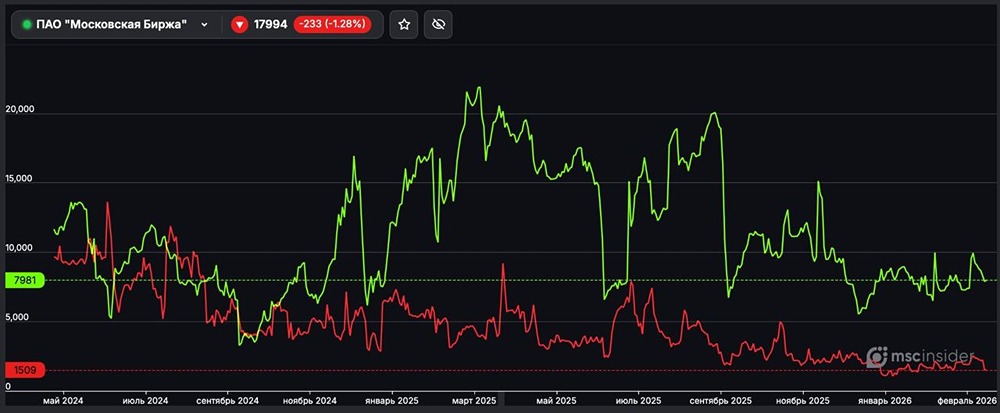Click the chevron beside the Московская Биржа name

coord(204,25)
